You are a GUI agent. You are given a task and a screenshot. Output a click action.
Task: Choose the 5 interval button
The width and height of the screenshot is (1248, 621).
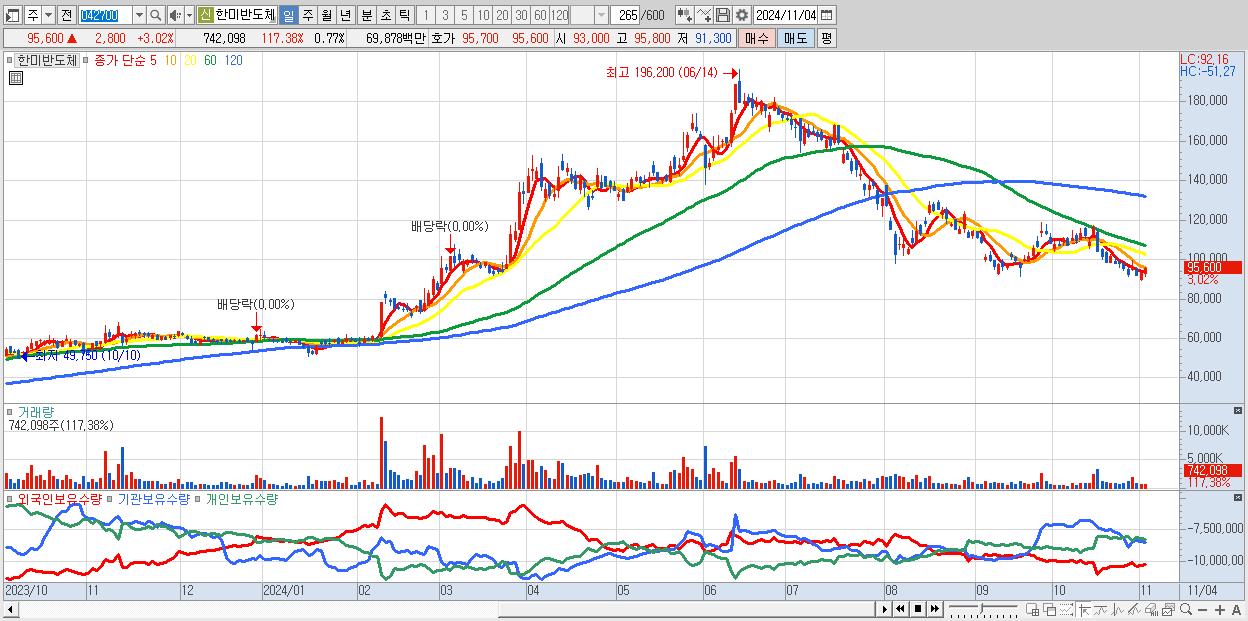464,15
